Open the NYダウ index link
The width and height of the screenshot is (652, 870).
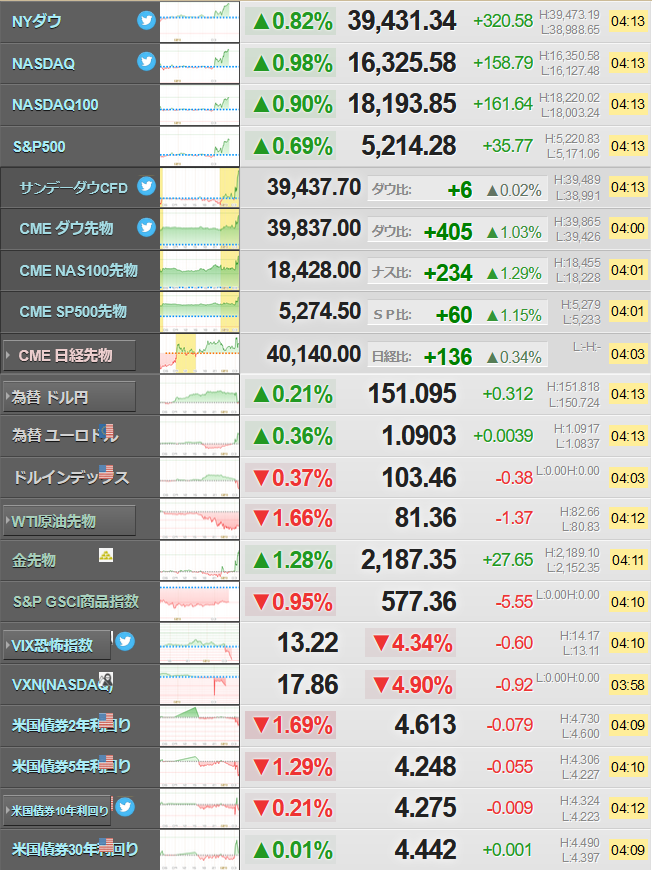37,22
